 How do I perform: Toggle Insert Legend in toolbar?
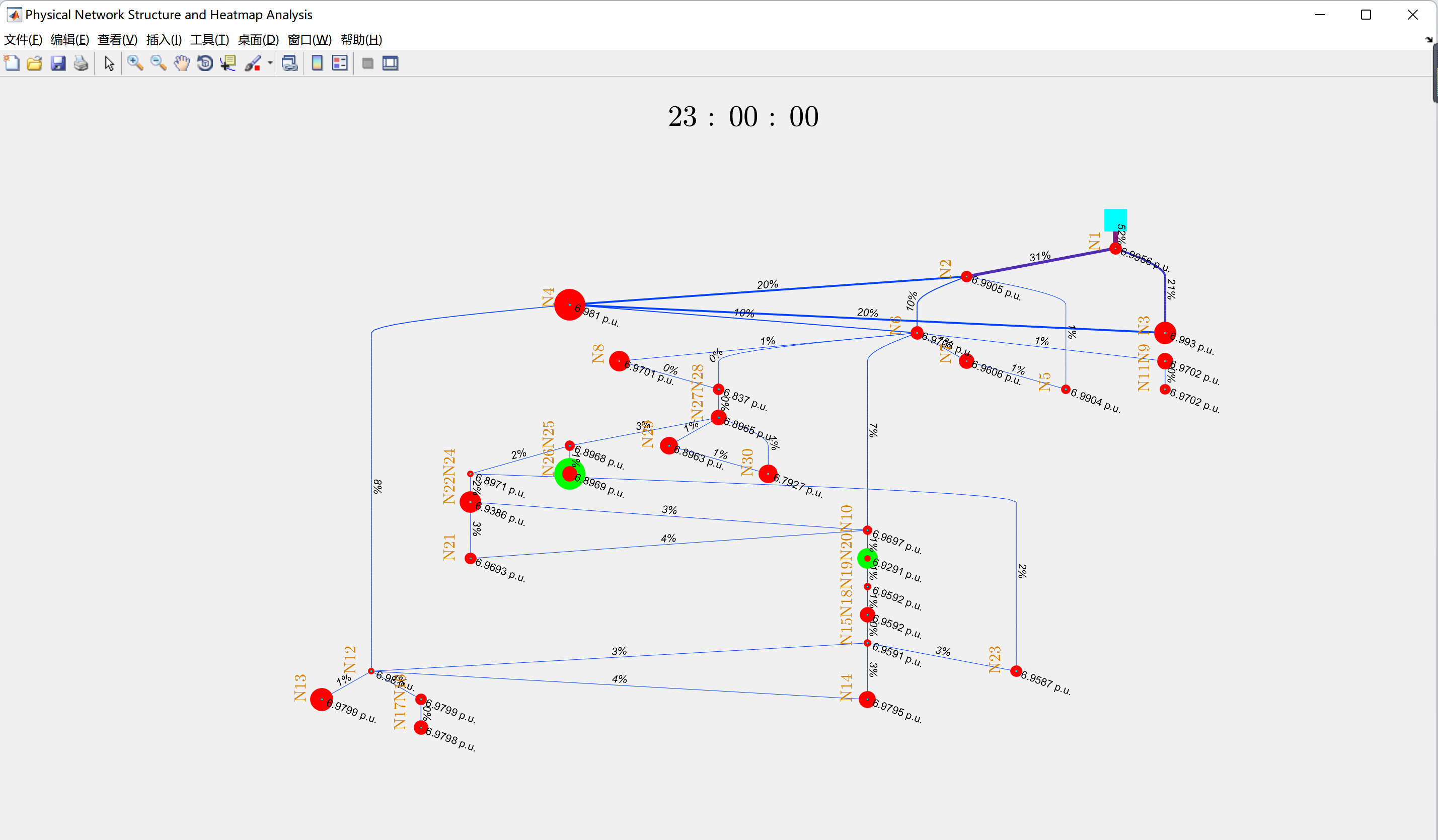click(340, 63)
